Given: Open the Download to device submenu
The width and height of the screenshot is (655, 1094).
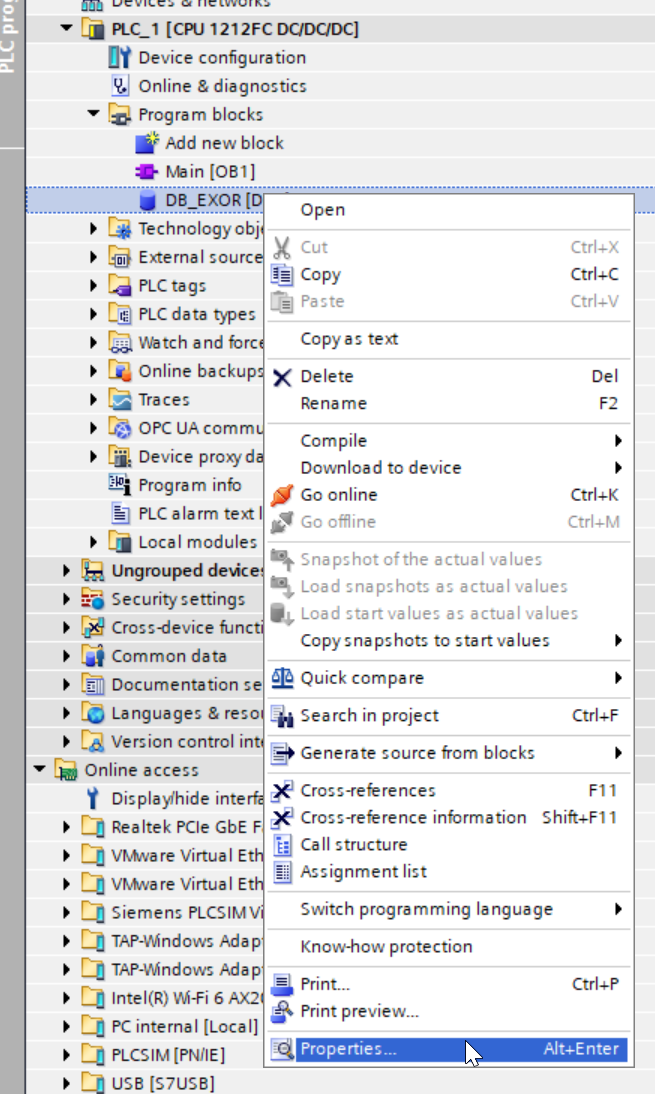Looking at the screenshot, I should pyautogui.click(x=449, y=467).
